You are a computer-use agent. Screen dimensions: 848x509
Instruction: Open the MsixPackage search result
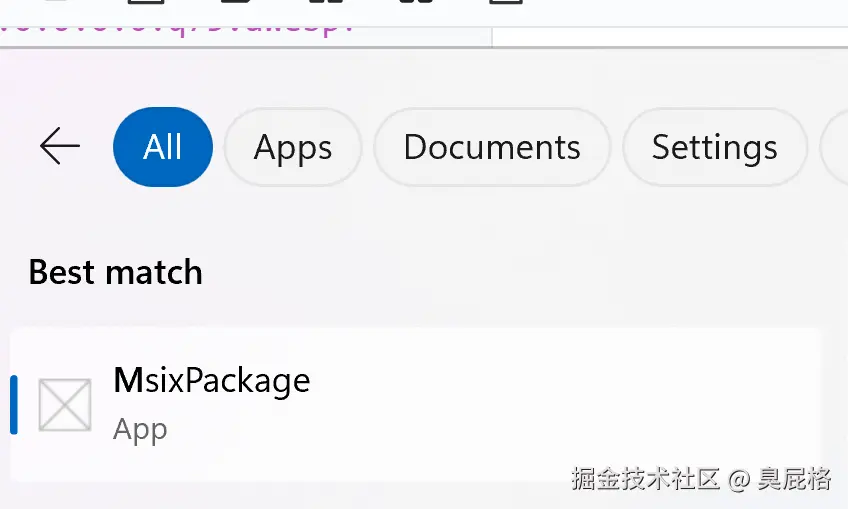coord(415,405)
